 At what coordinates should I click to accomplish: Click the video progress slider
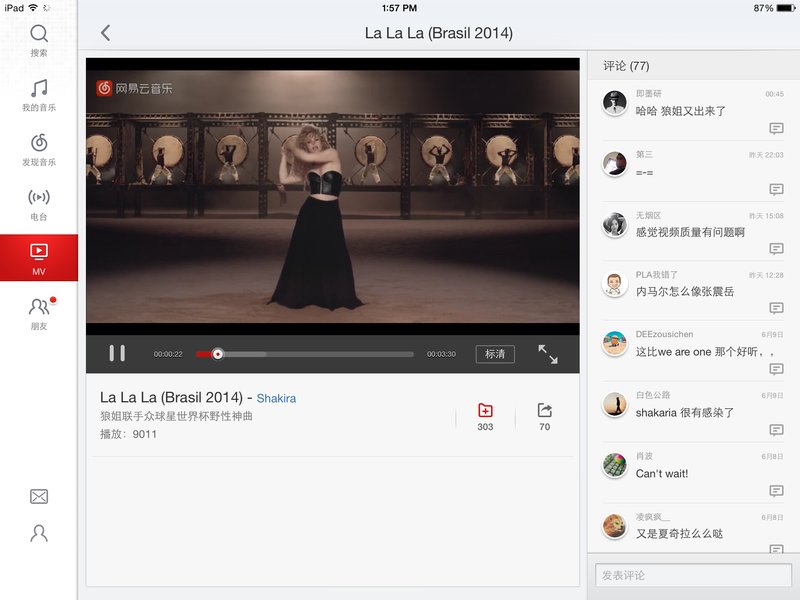(305, 354)
